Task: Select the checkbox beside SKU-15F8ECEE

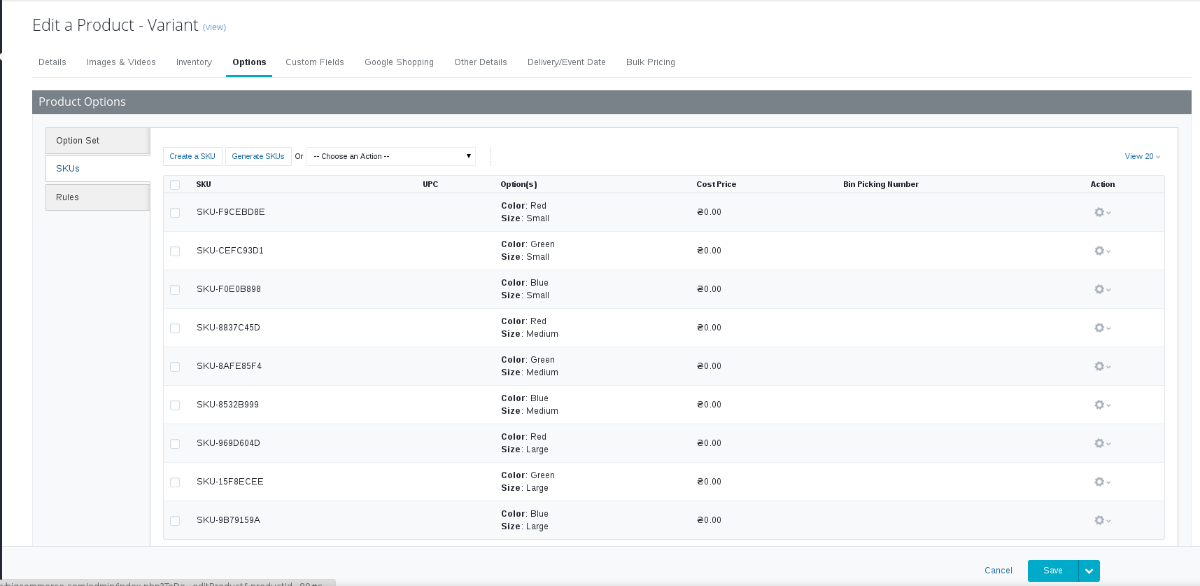Action: coord(175,482)
